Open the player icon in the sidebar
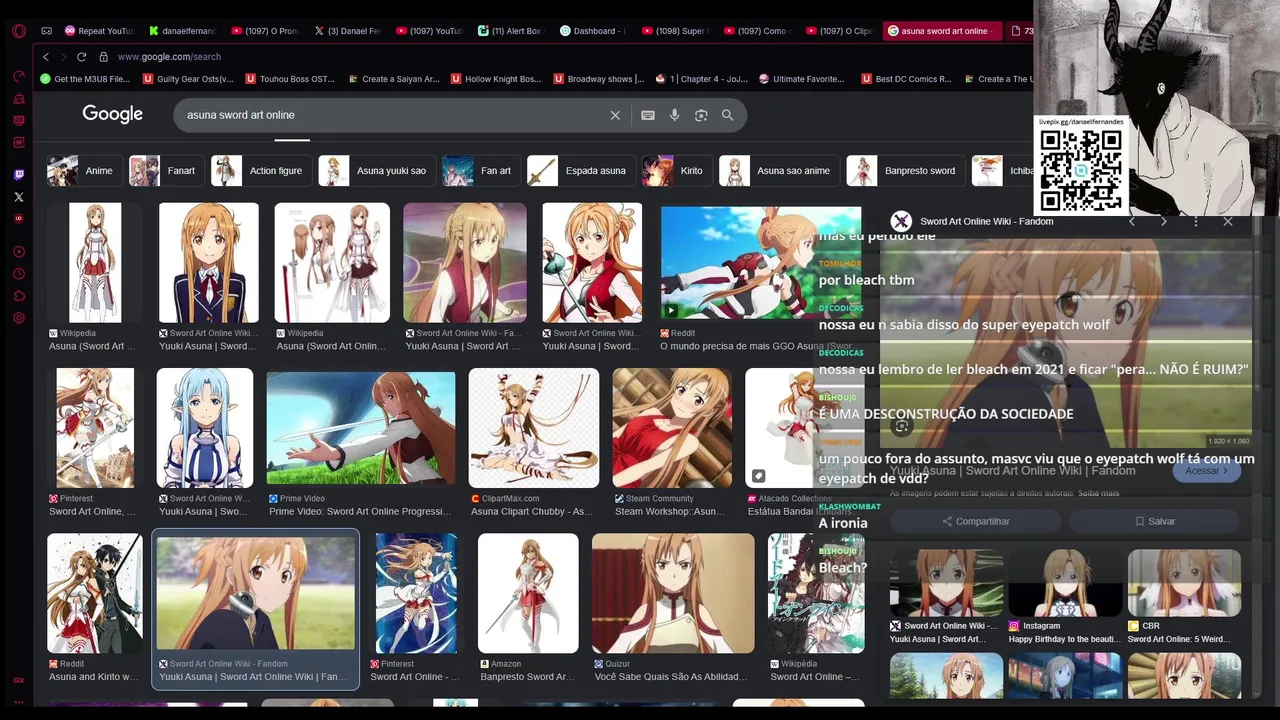1280x720 pixels. pyautogui.click(x=19, y=251)
